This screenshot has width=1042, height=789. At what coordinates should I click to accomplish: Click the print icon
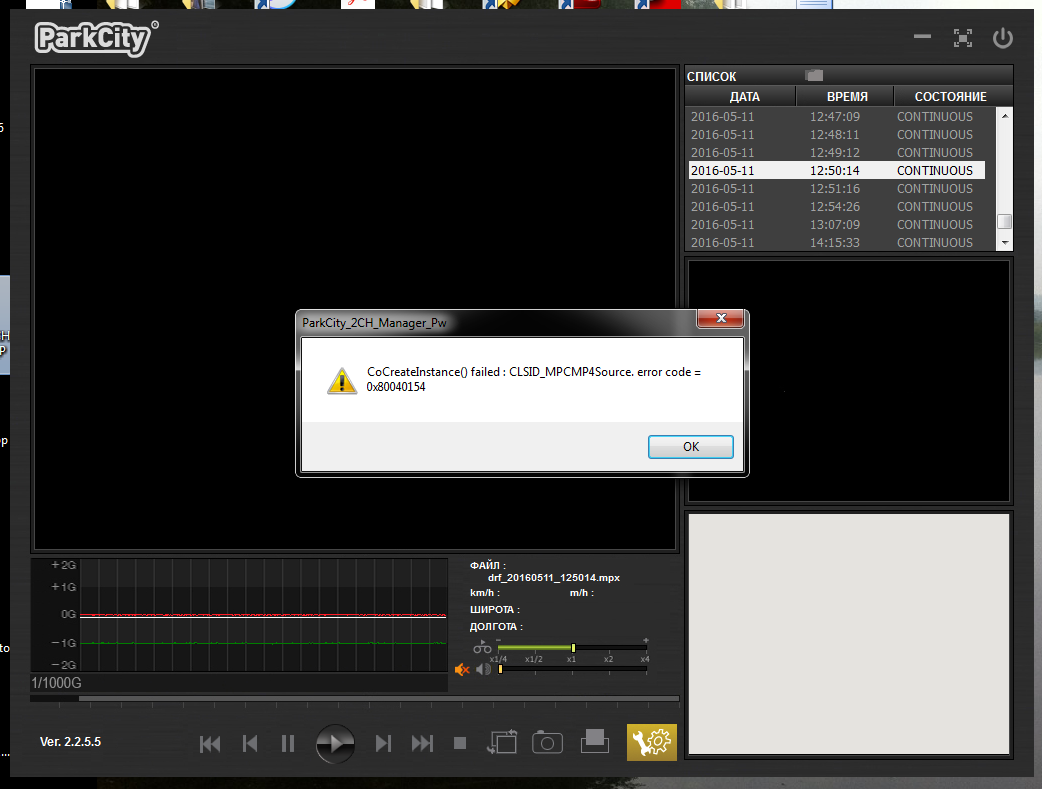(x=595, y=741)
